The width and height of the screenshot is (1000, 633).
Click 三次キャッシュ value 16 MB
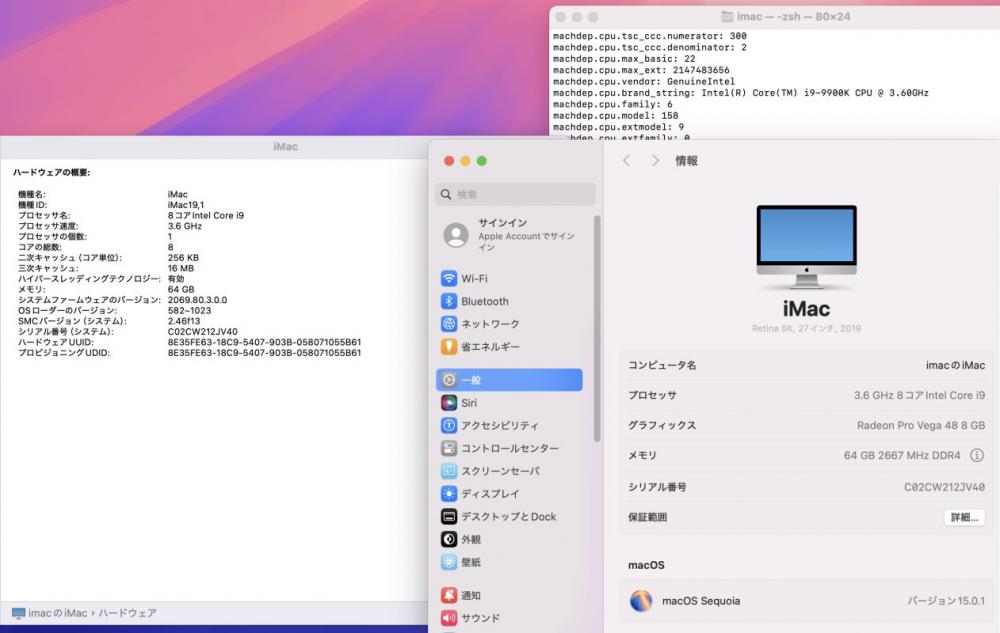click(180, 268)
